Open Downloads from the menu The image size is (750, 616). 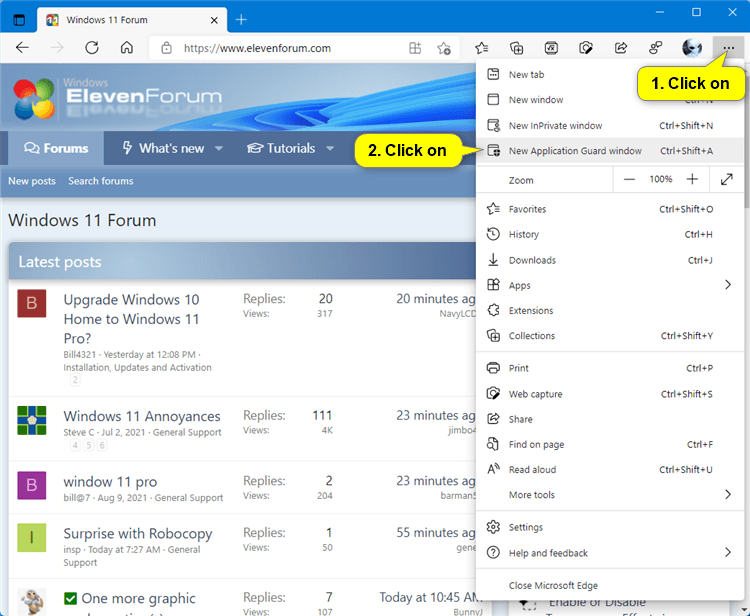point(610,260)
